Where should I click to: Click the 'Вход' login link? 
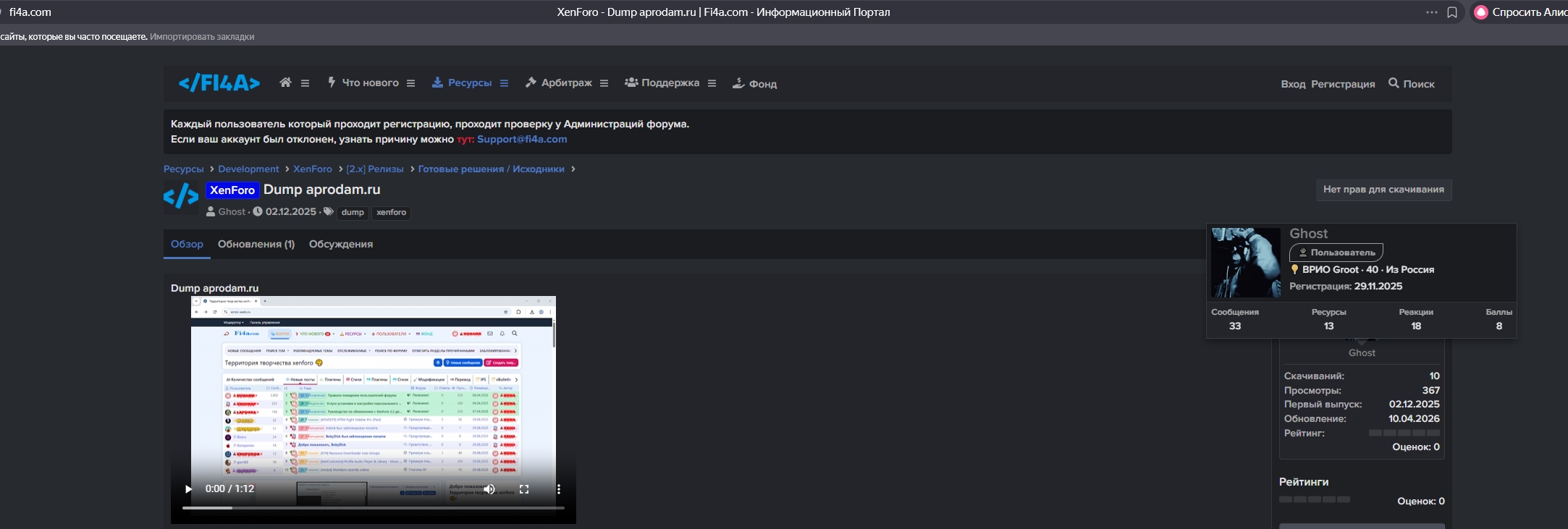click(1293, 84)
